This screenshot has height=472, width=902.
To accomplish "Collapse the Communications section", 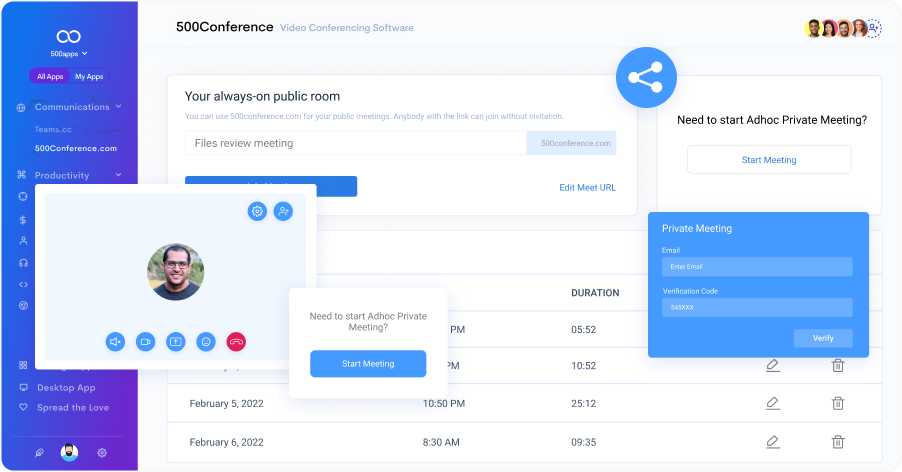I will click(x=118, y=107).
